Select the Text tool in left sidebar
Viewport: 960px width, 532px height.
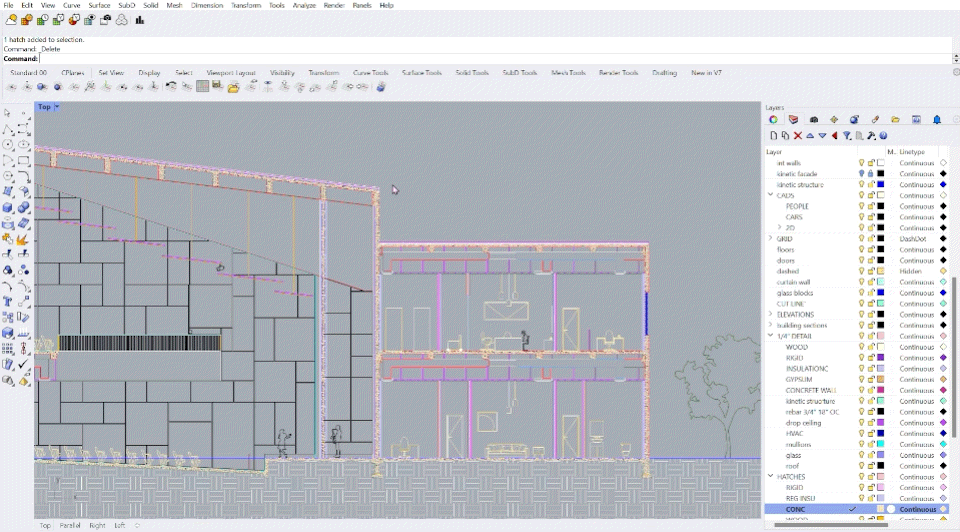[7, 301]
